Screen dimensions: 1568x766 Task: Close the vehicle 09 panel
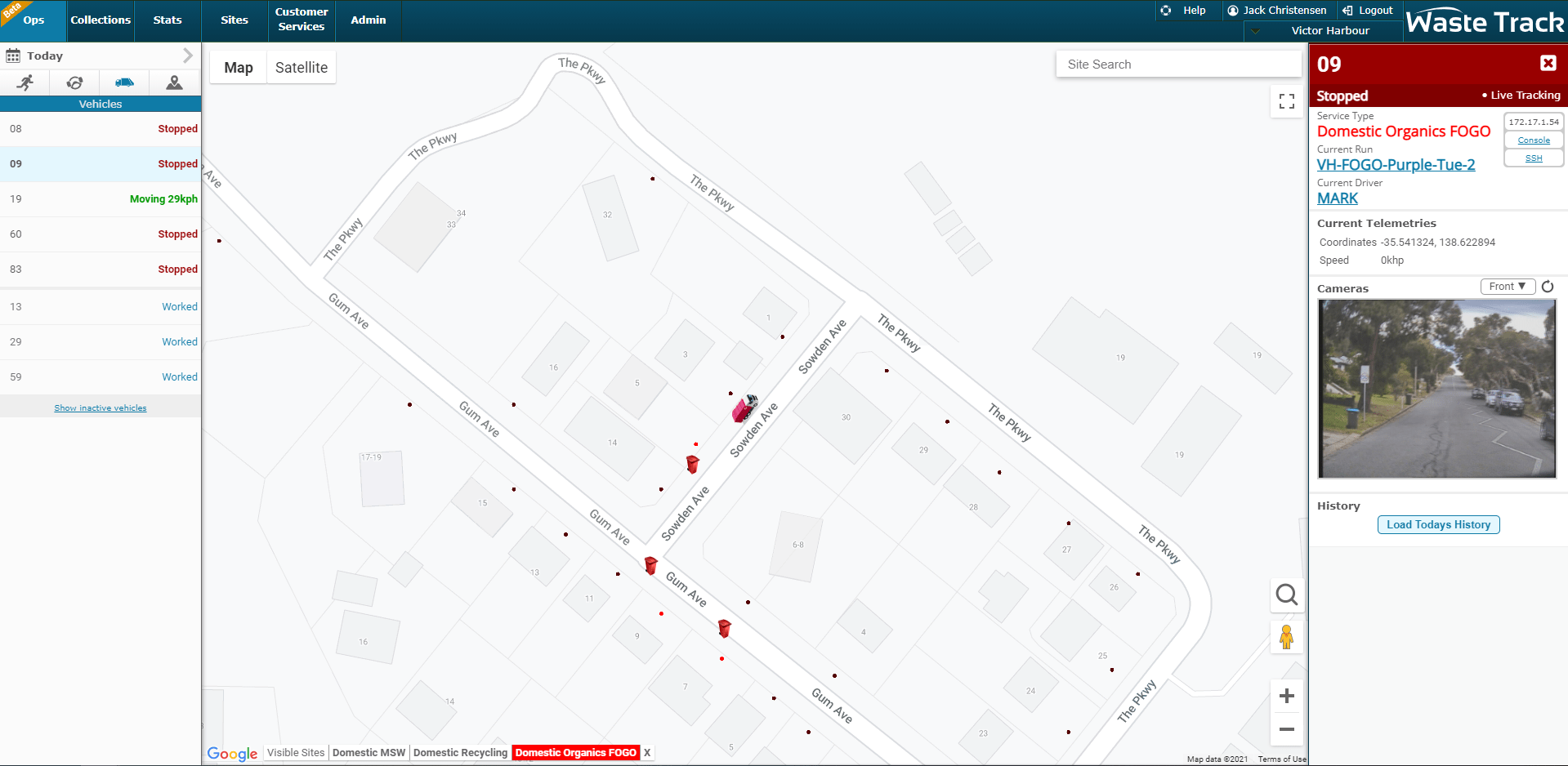(x=1548, y=63)
